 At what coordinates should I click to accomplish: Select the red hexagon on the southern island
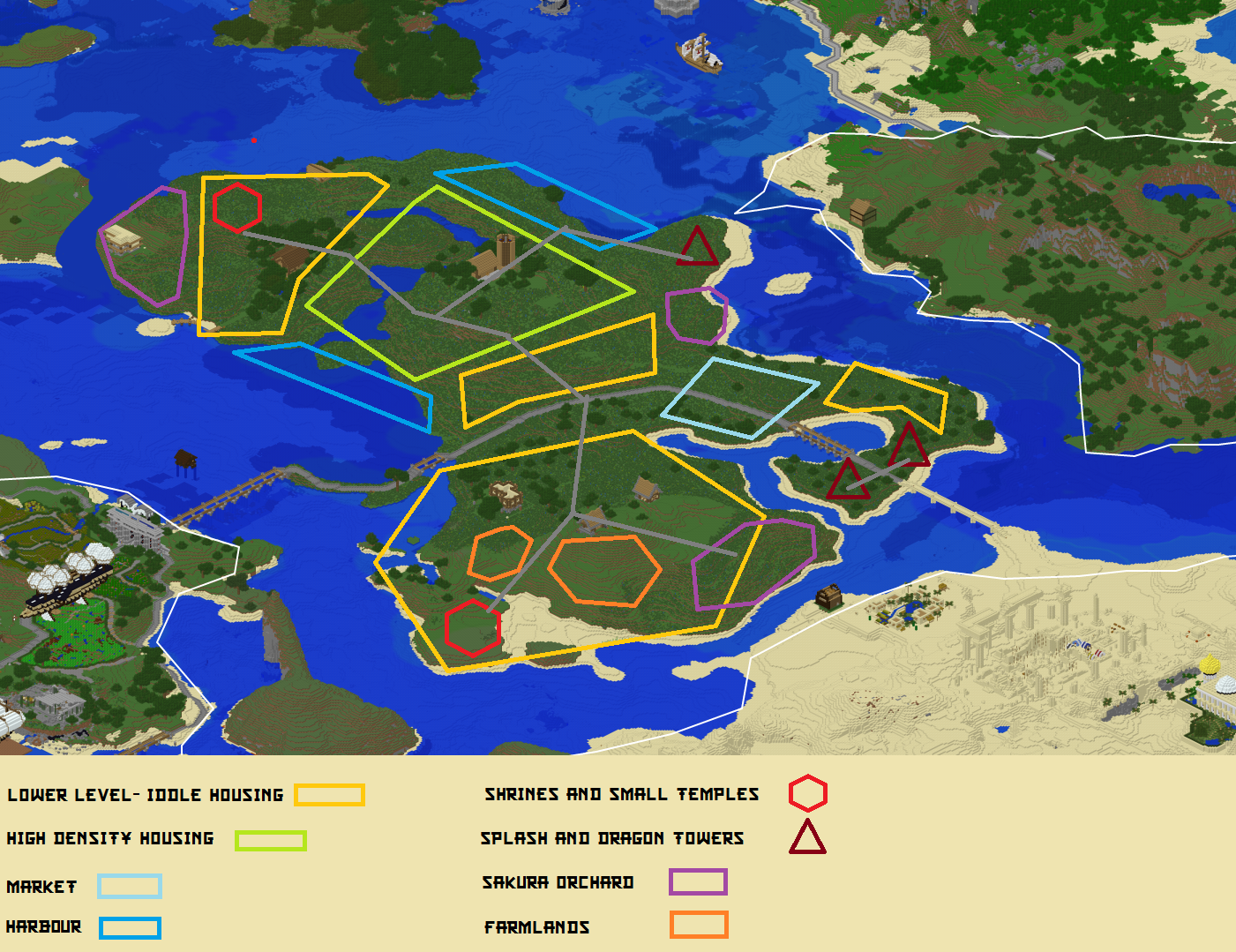point(472,628)
